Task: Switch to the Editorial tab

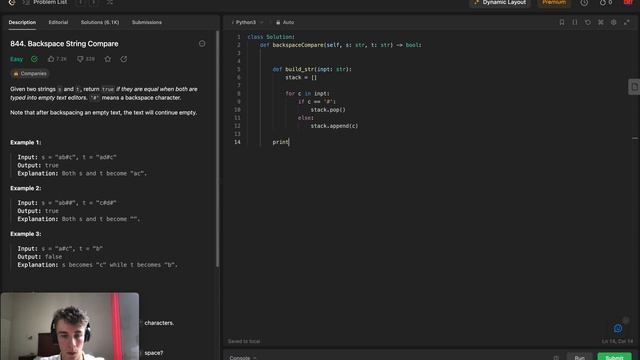Action: point(58,22)
